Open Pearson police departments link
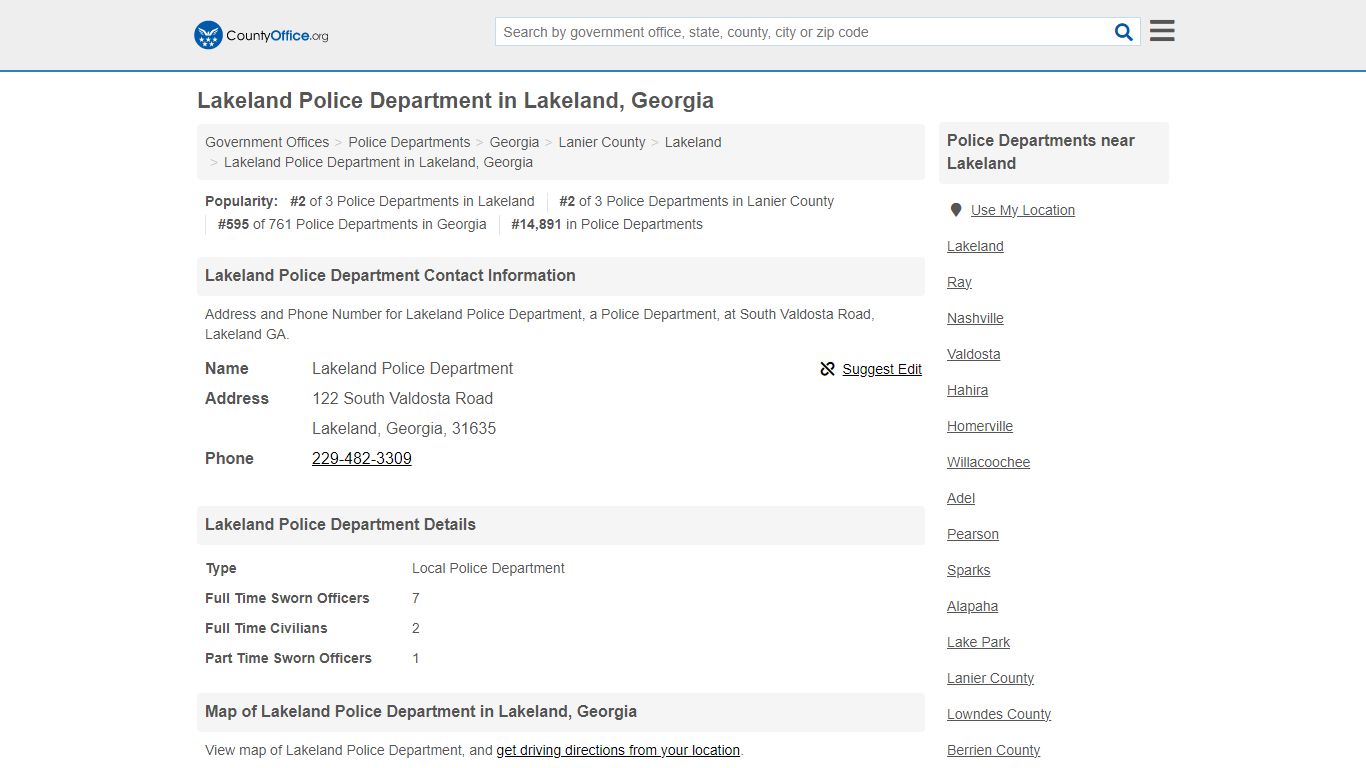The width and height of the screenshot is (1366, 768). [973, 534]
